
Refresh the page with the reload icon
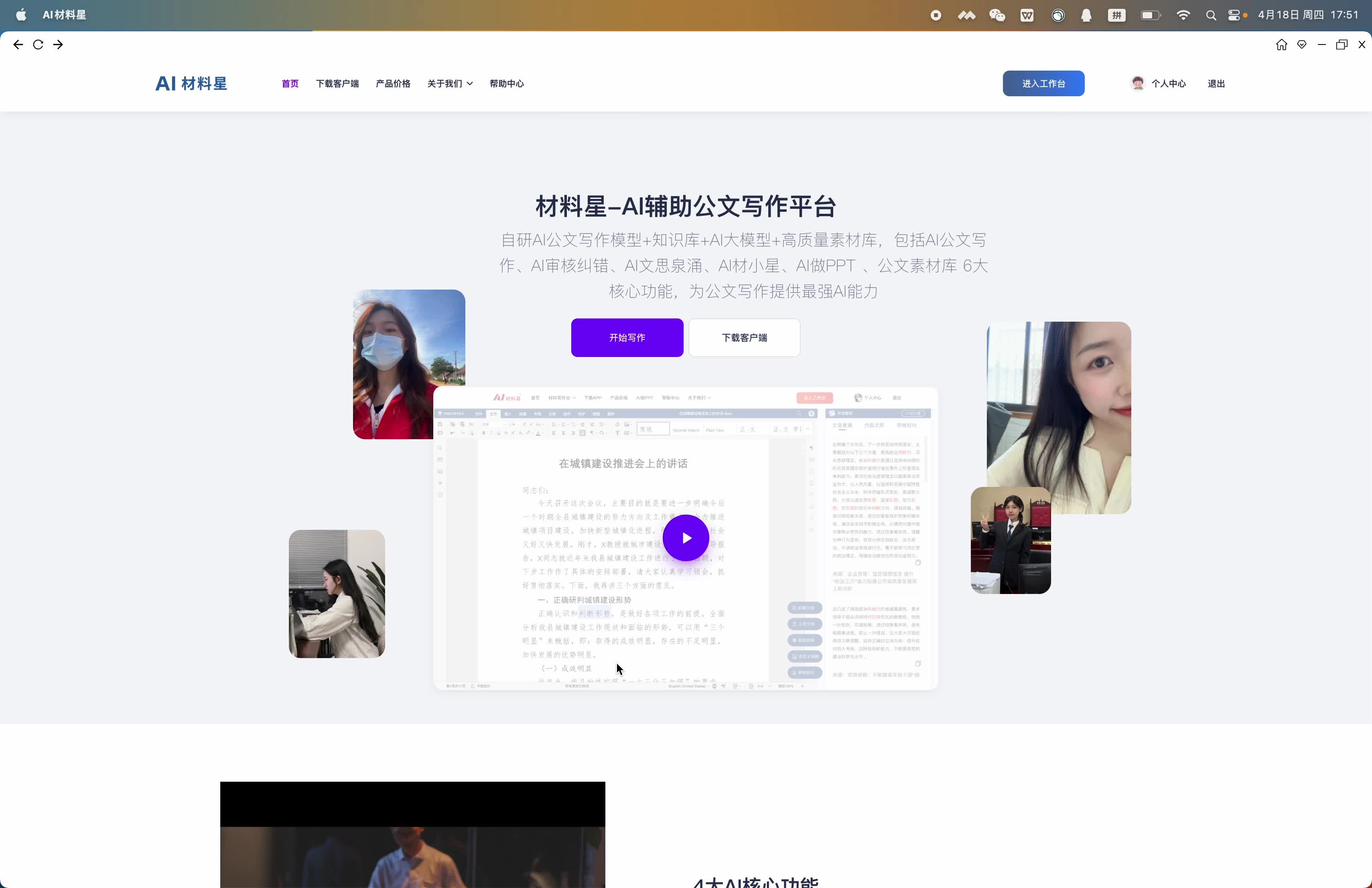click(x=37, y=45)
